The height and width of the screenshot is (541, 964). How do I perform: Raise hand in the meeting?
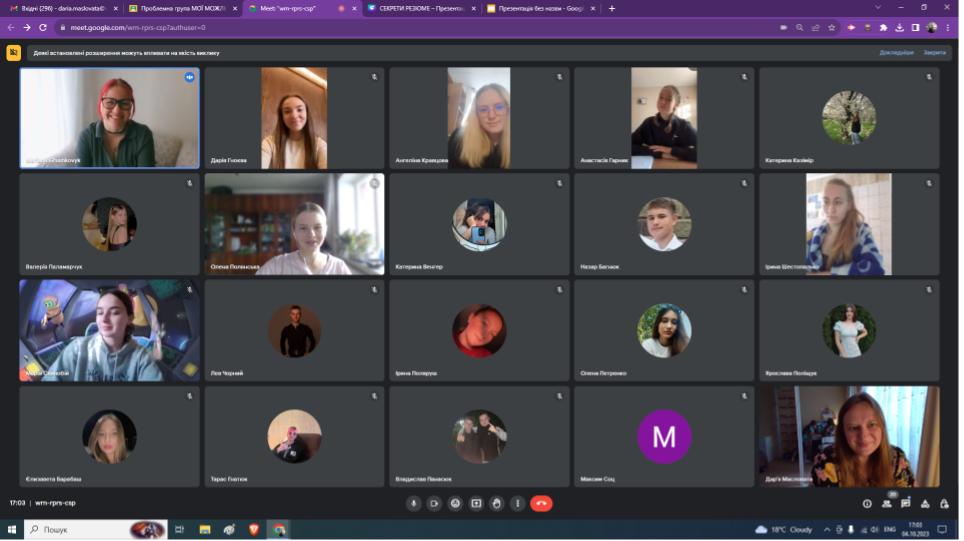pyautogui.click(x=497, y=503)
